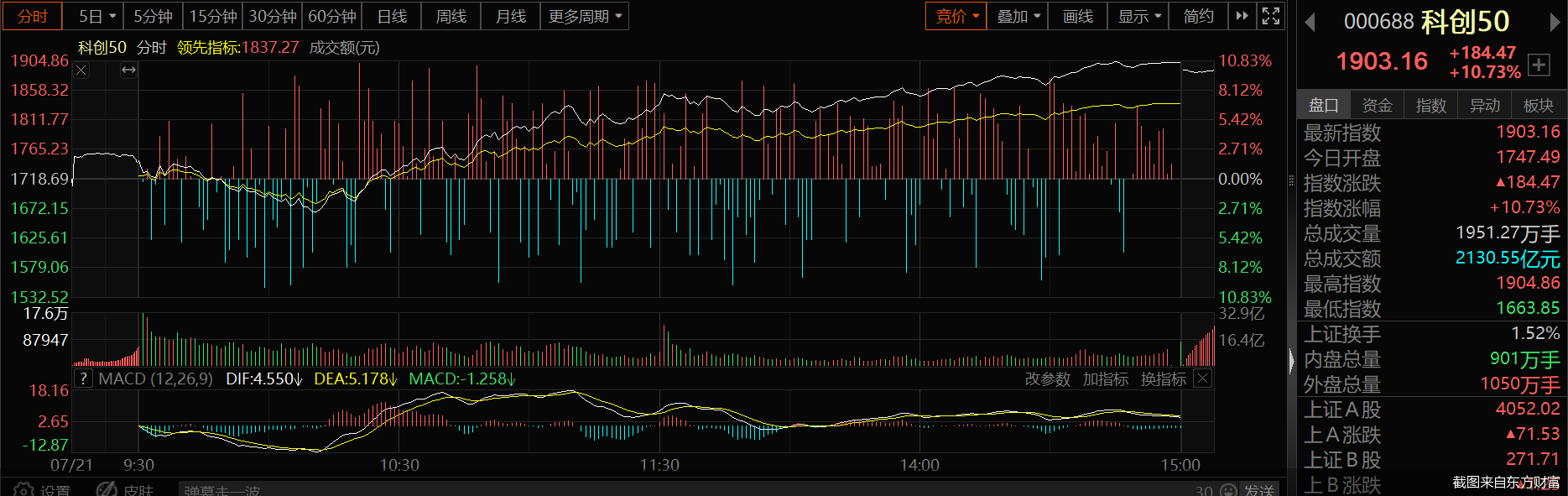The image size is (1568, 496).
Task: Add 科创50 to watchlist with plus icon
Action: click(x=1539, y=64)
